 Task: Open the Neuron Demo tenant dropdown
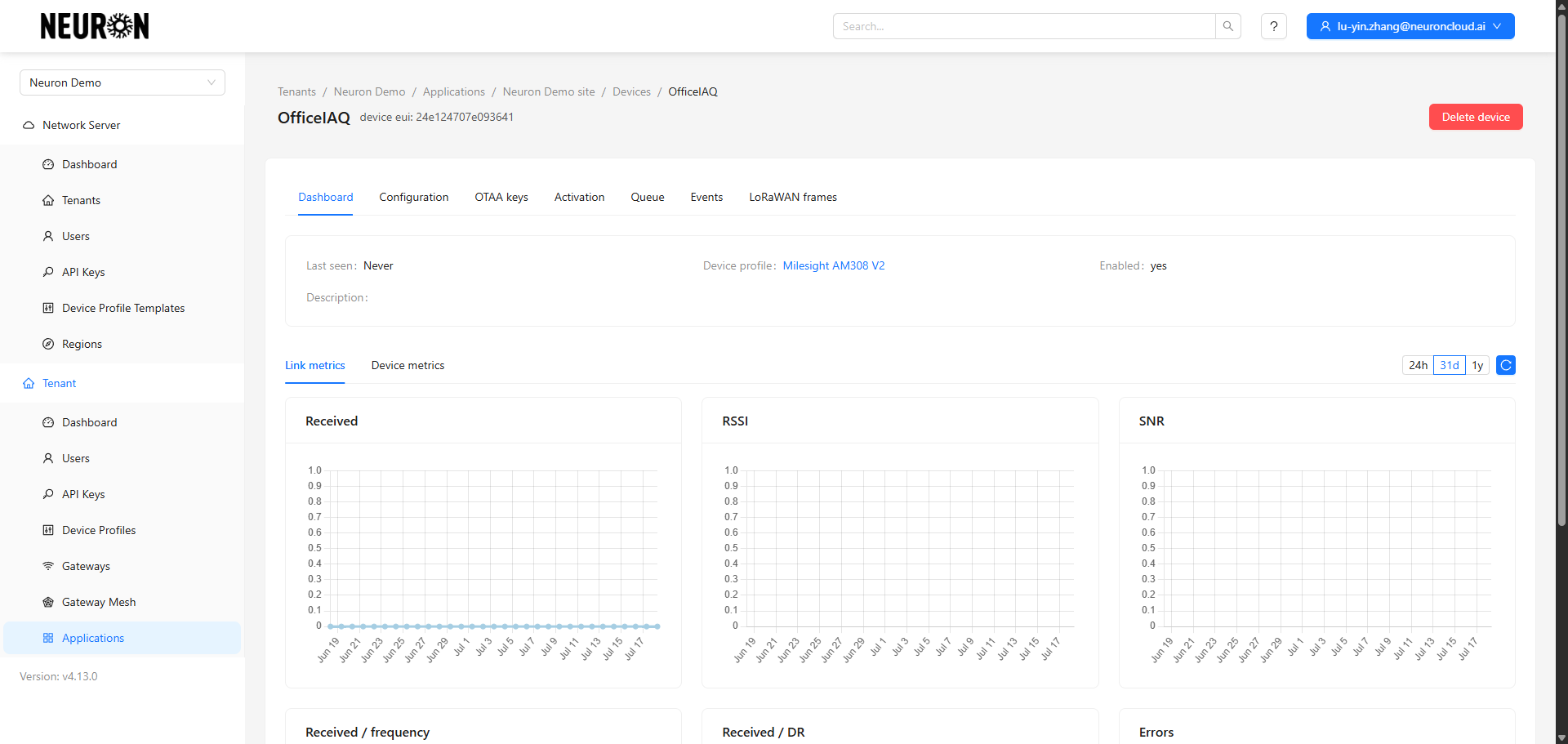(122, 82)
